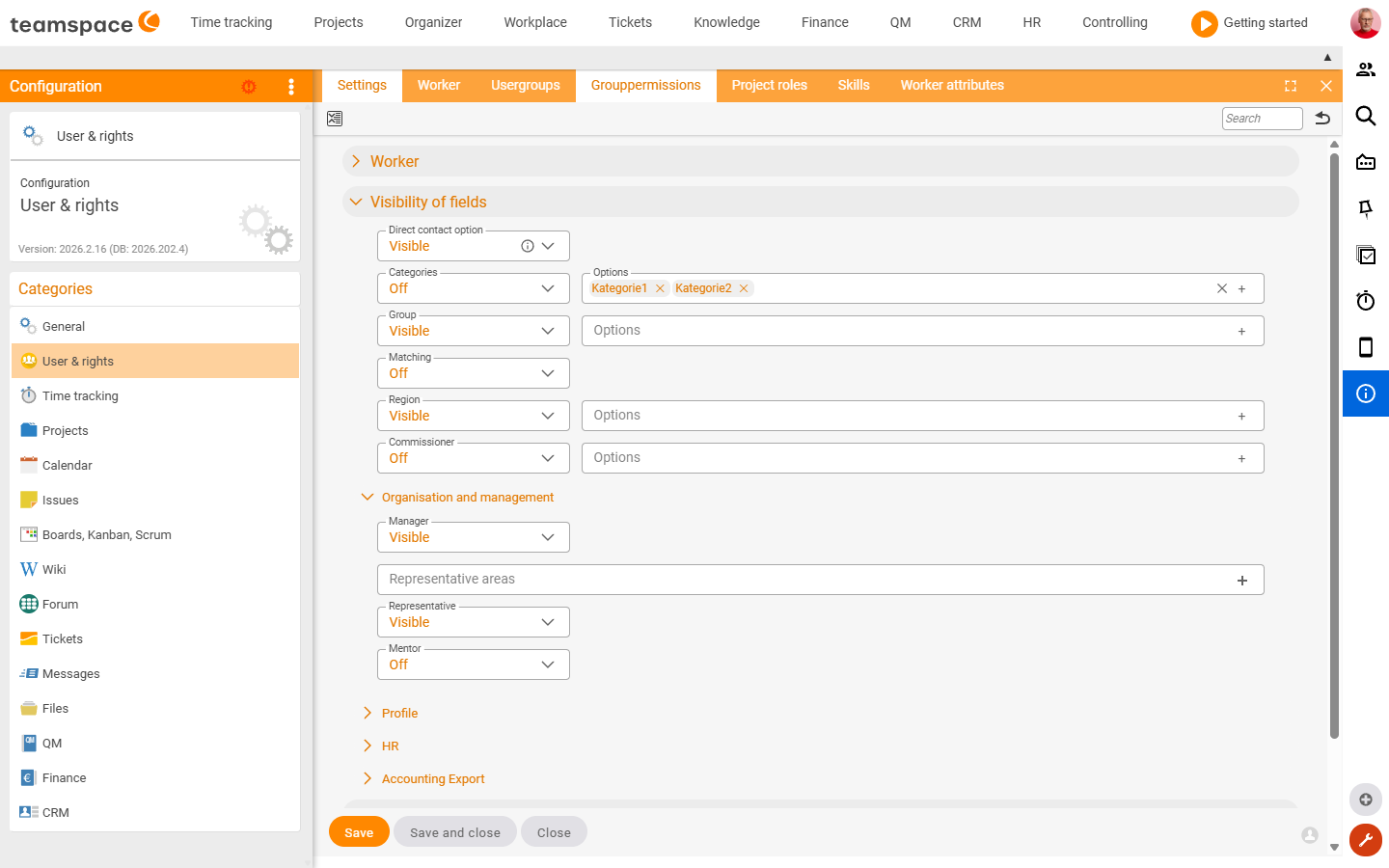Open the Mentor visibility dropdown
Image resolution: width=1389 pixels, height=868 pixels.
[x=474, y=665]
